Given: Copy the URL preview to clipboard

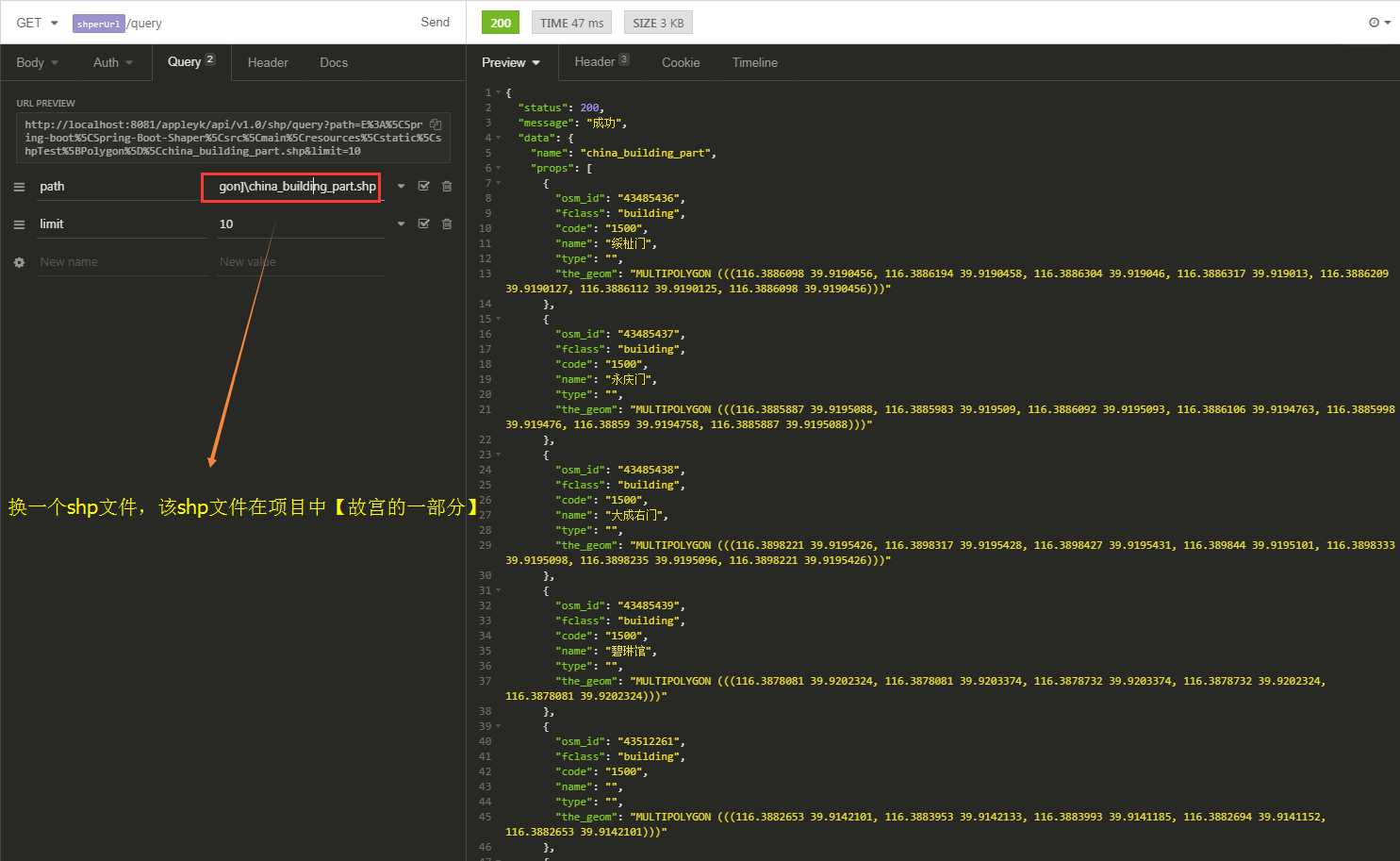Looking at the screenshot, I should (436, 124).
